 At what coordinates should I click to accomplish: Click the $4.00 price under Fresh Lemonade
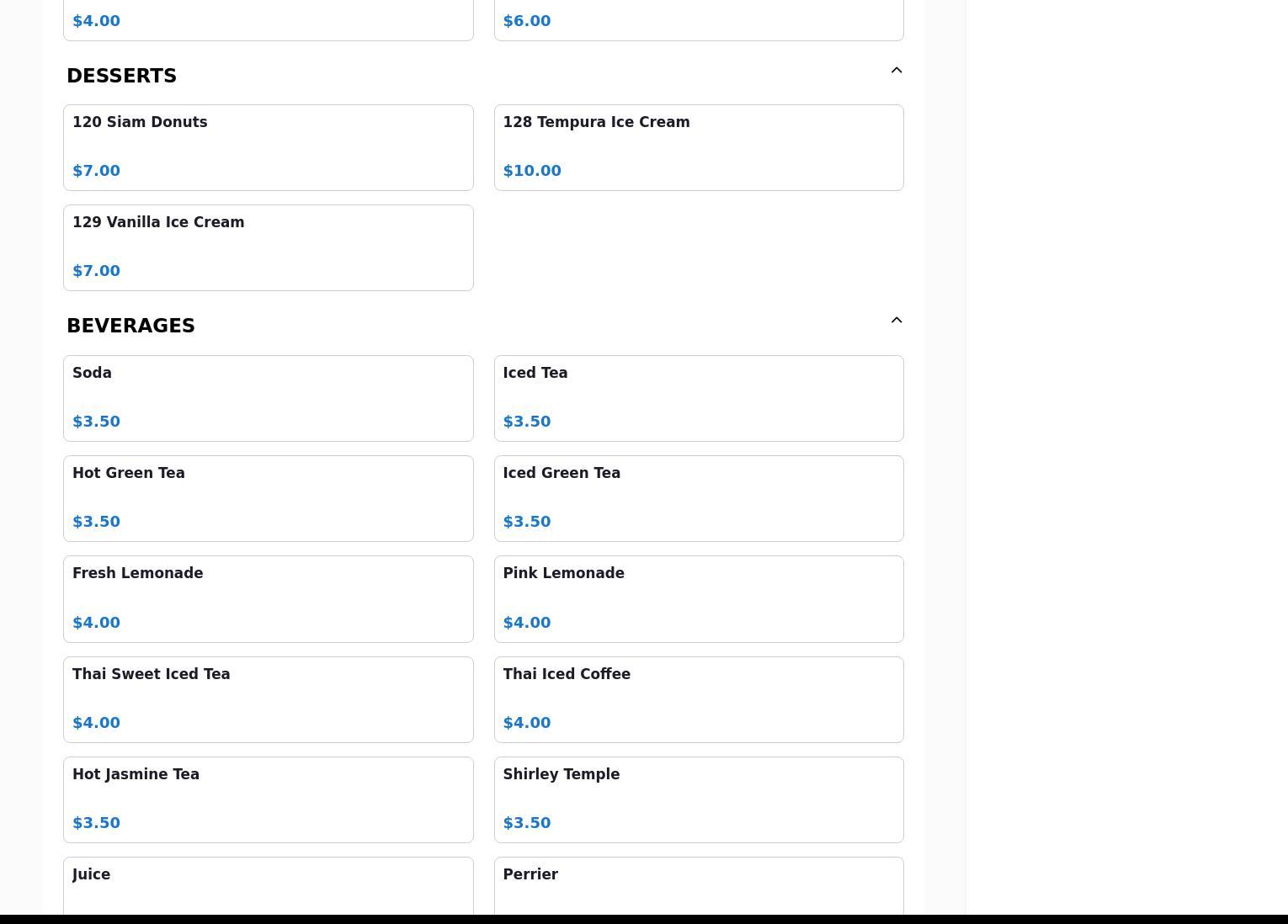[96, 623]
